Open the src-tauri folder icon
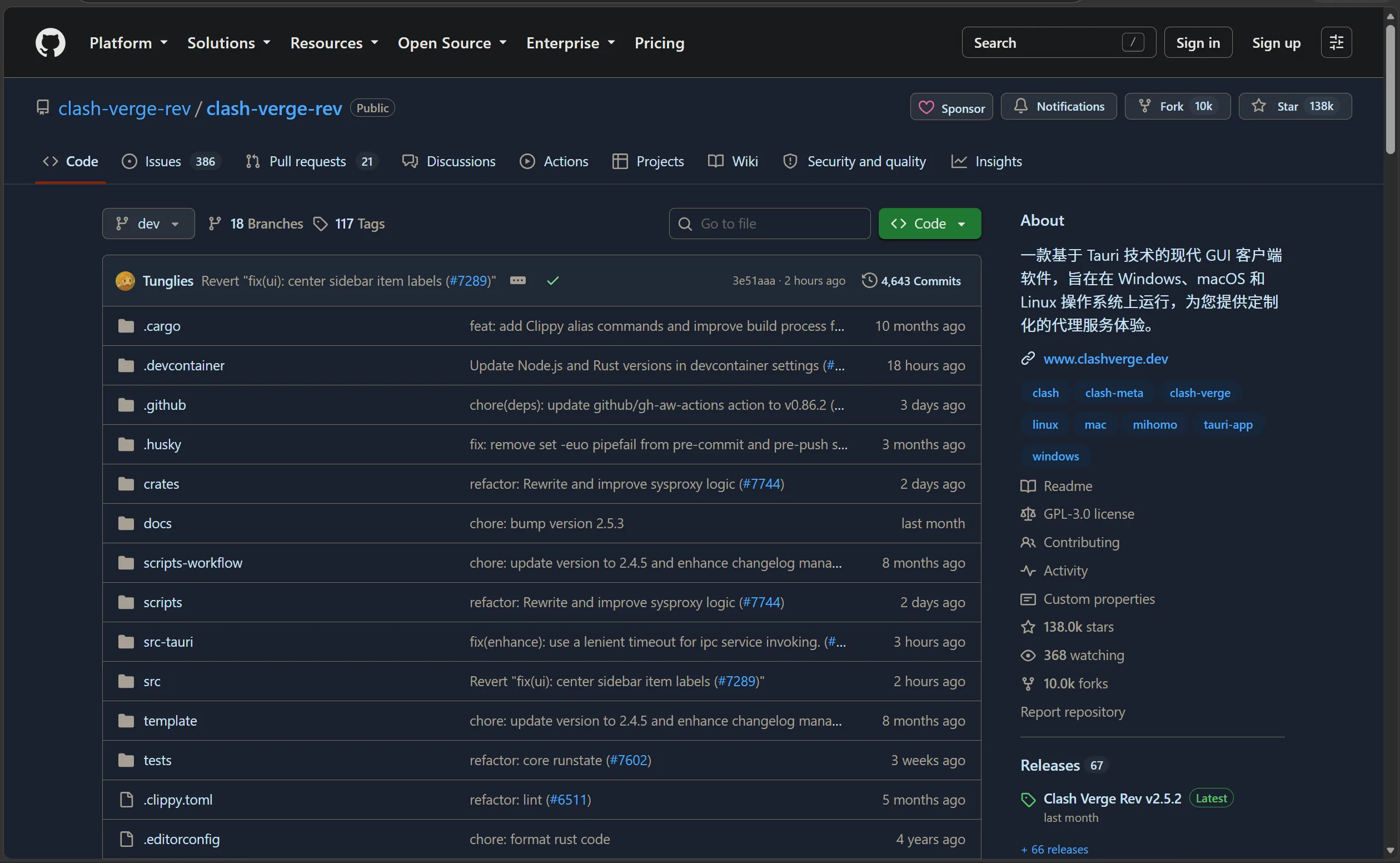This screenshot has width=1400, height=863. [x=126, y=642]
